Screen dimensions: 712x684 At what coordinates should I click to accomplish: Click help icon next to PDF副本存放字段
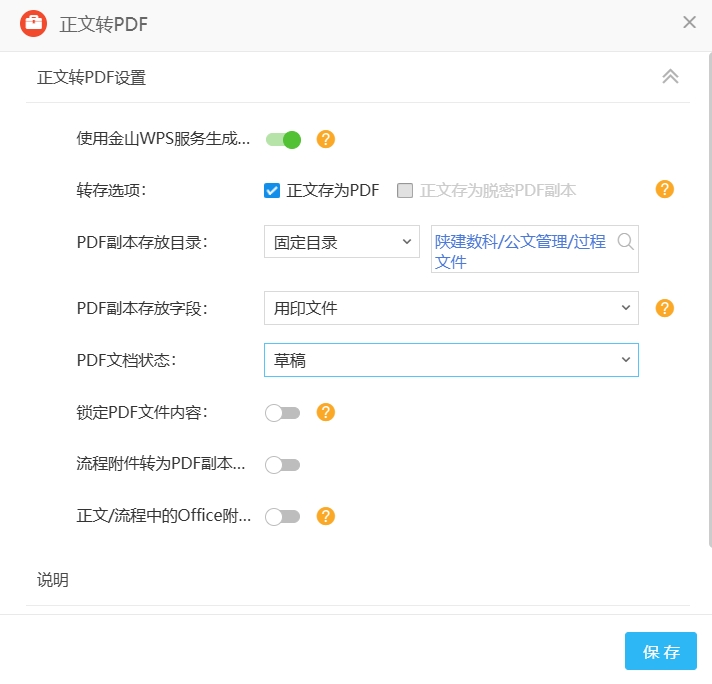coord(665,308)
